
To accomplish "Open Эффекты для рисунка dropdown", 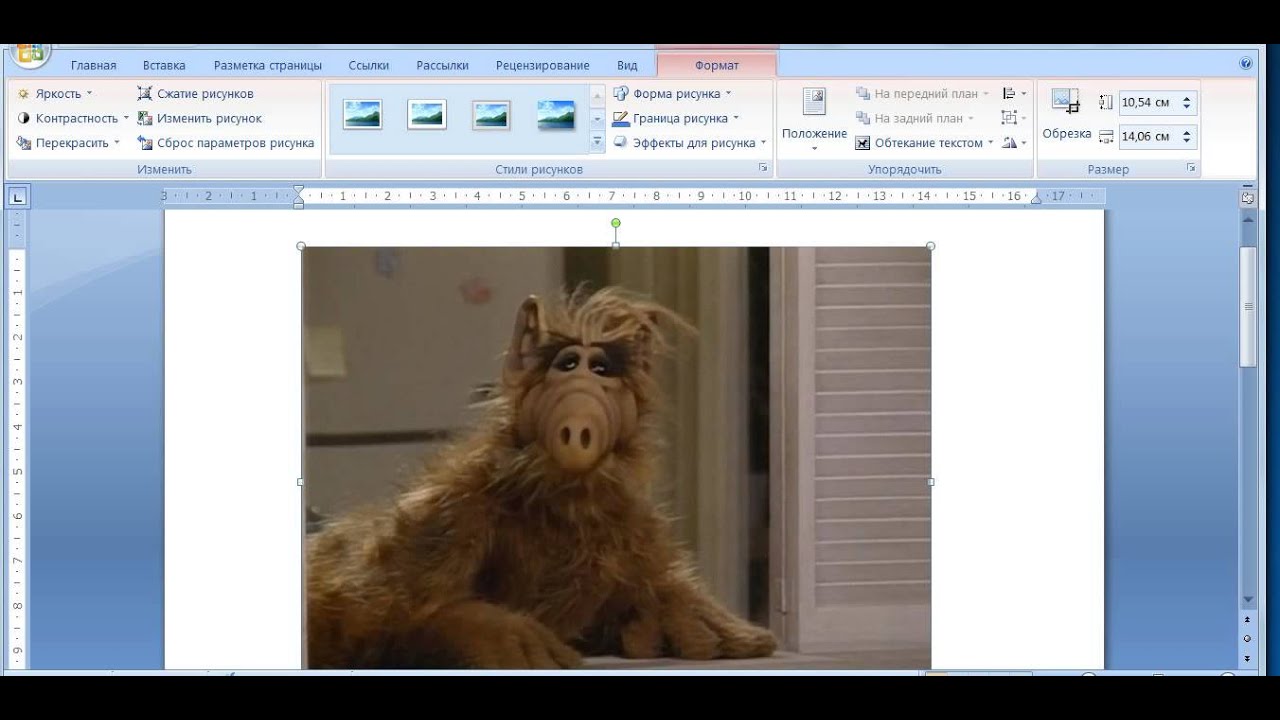I will tap(690, 143).
